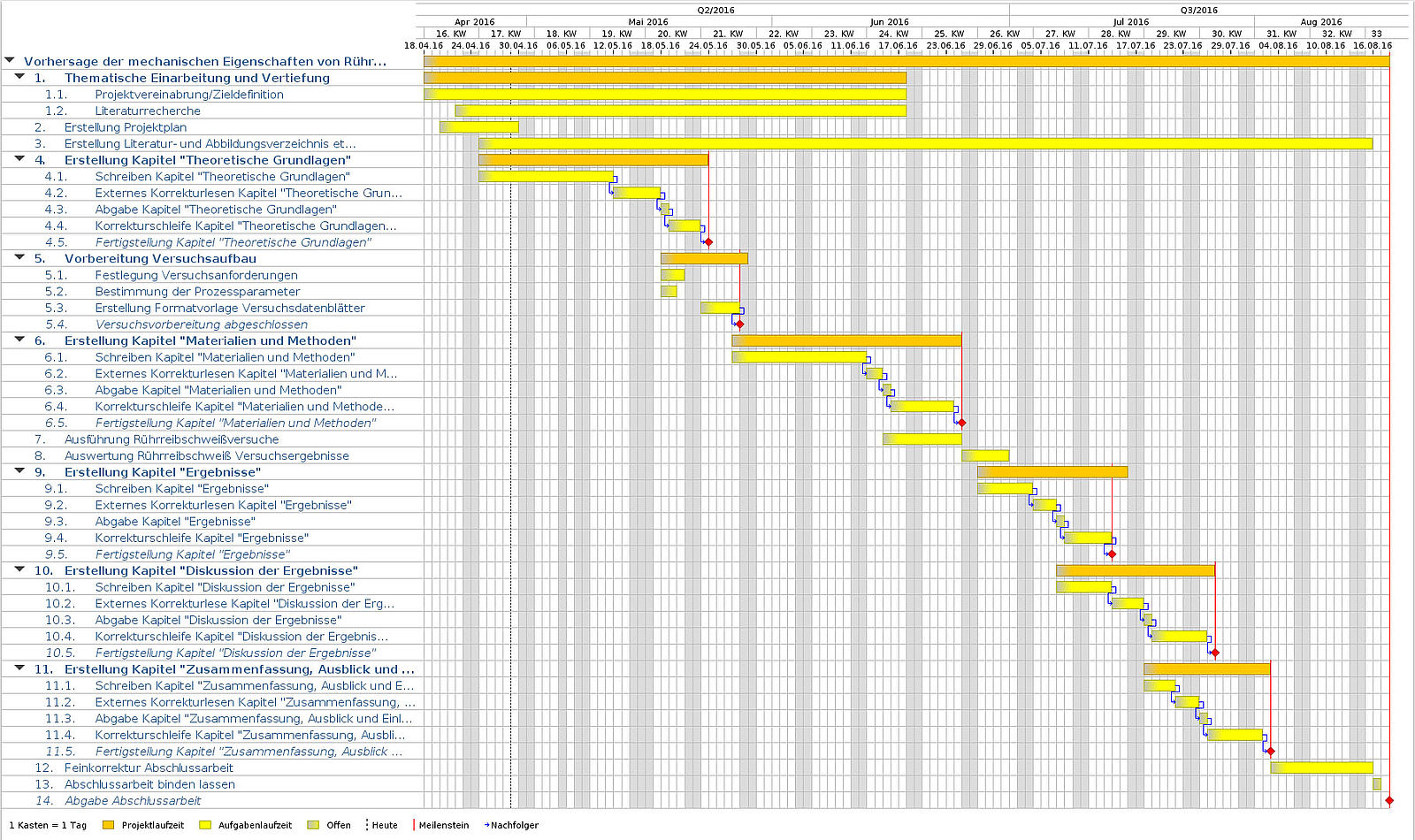Click milestone diamond for 11.5 Fertigstellung Zusammenfassung

click(x=1271, y=752)
